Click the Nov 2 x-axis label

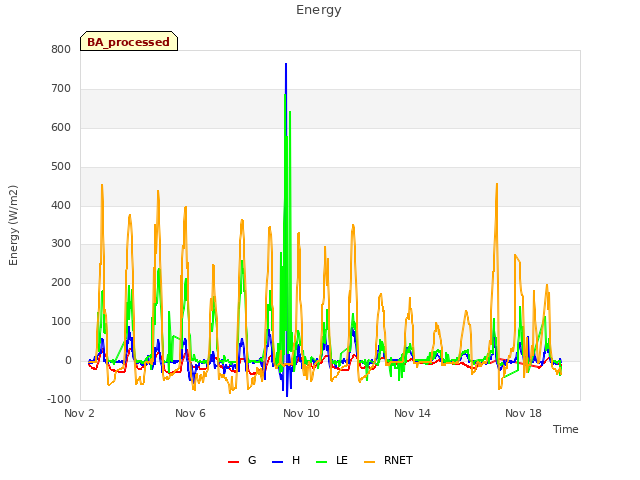click(x=79, y=413)
